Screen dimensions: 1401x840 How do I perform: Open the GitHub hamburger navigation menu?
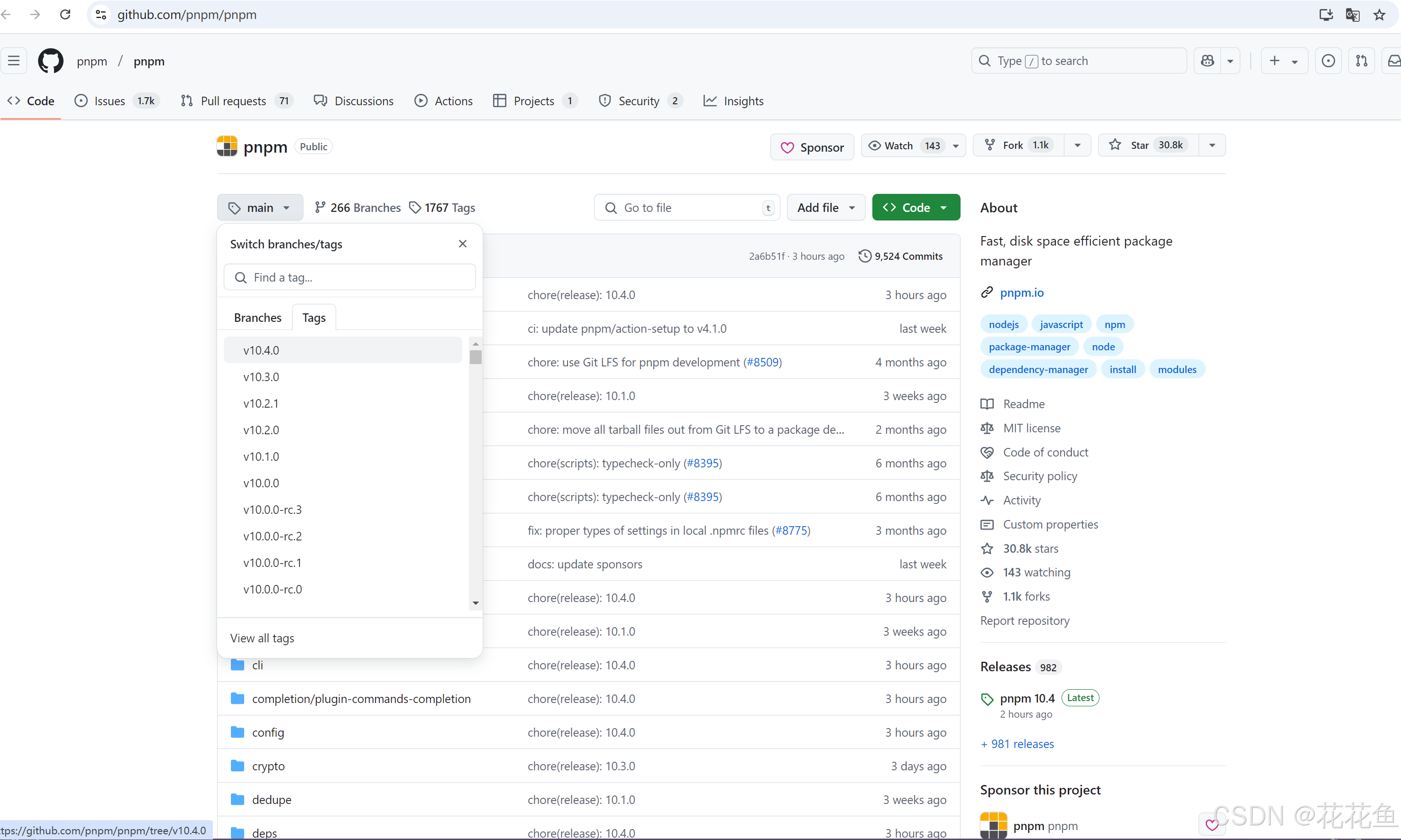coord(14,61)
